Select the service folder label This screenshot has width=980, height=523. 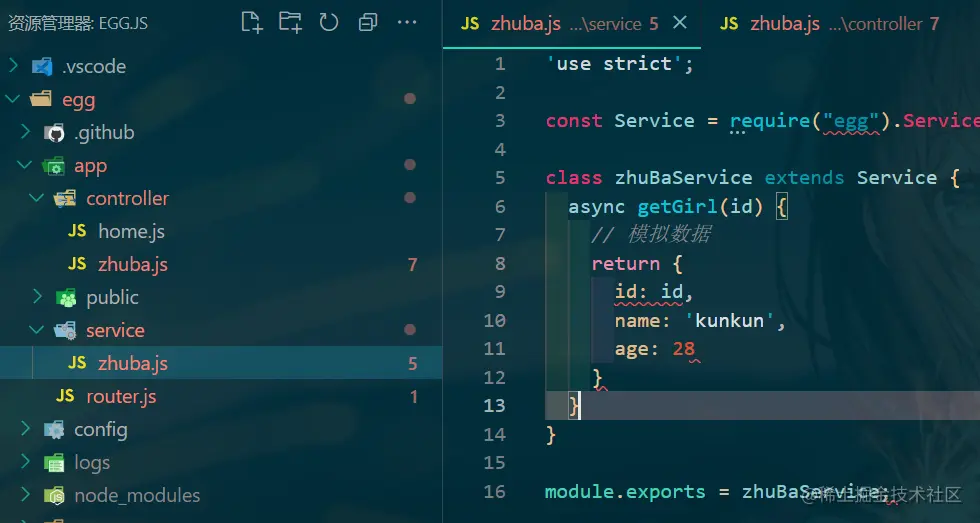pyautogui.click(x=116, y=331)
